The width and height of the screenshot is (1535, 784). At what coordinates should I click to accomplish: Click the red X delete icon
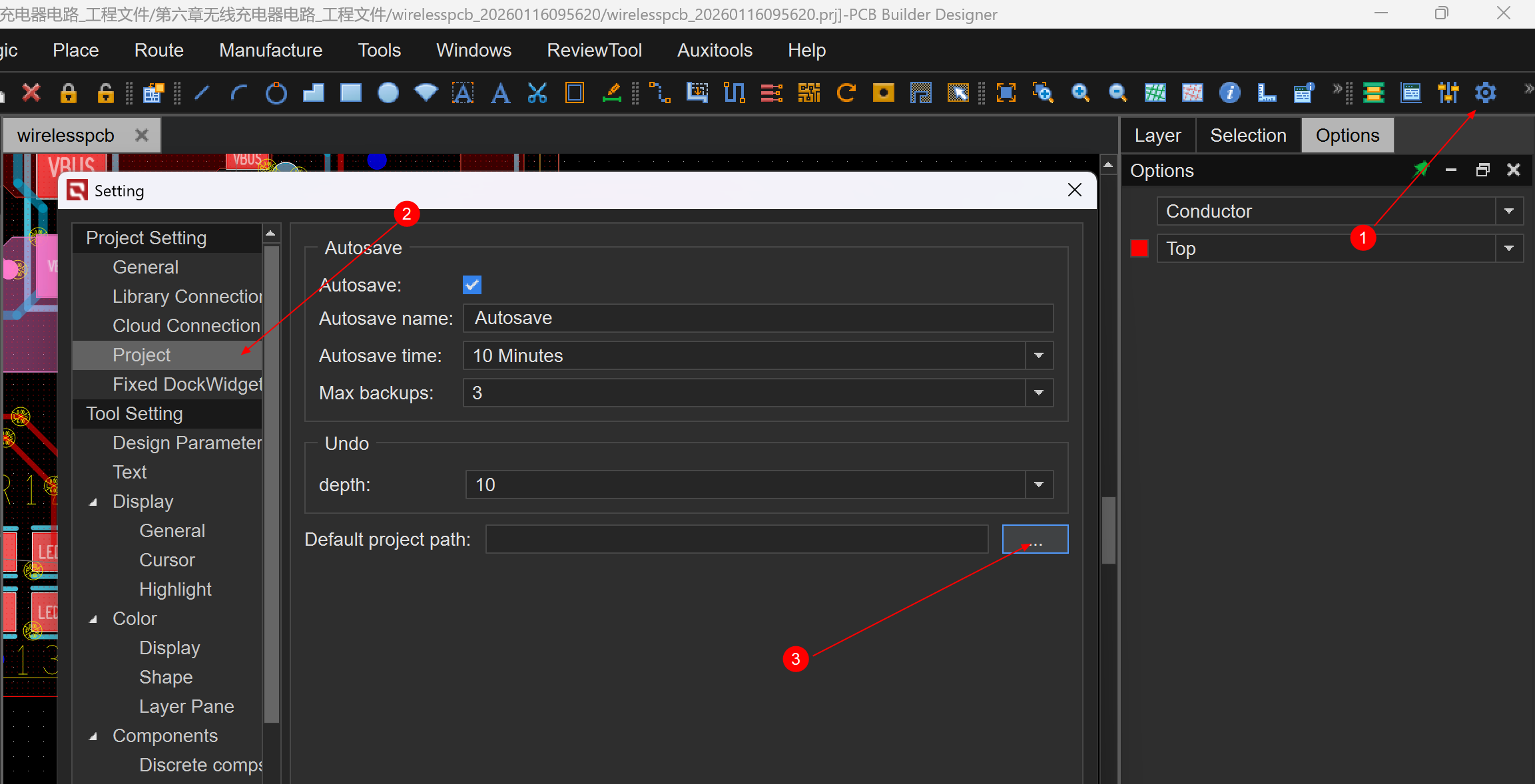click(31, 93)
